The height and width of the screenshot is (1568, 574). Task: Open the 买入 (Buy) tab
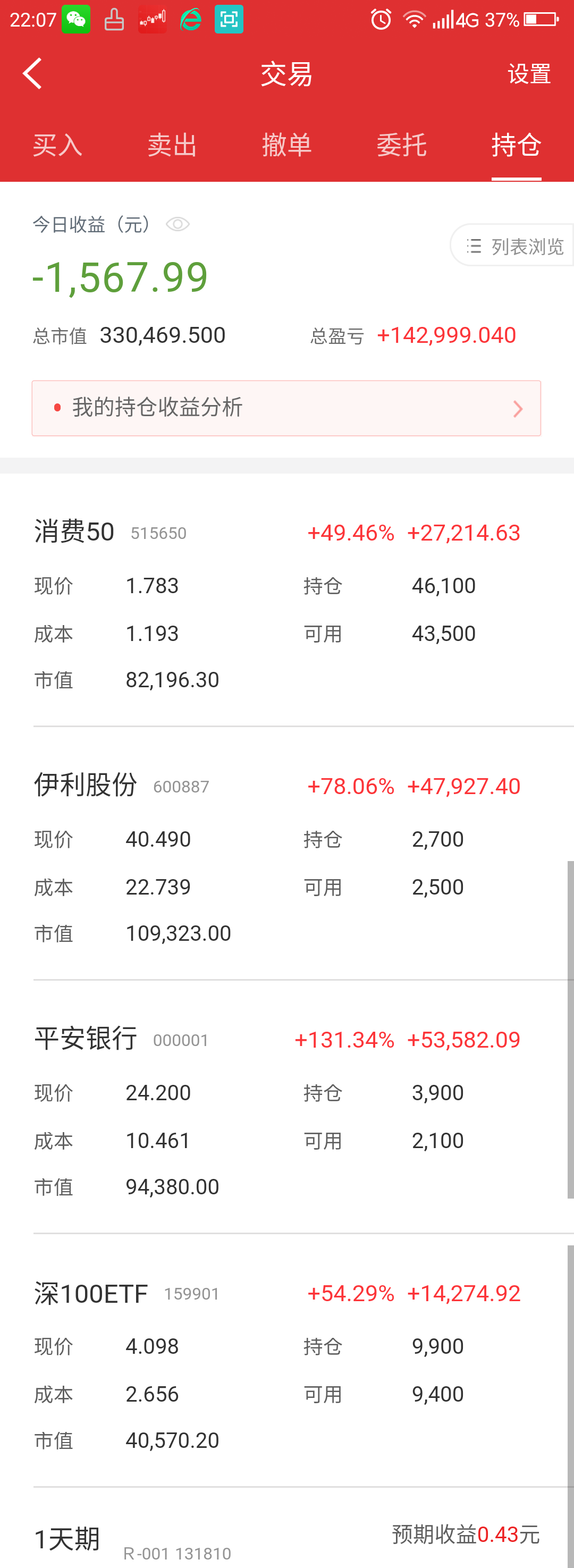click(x=58, y=146)
